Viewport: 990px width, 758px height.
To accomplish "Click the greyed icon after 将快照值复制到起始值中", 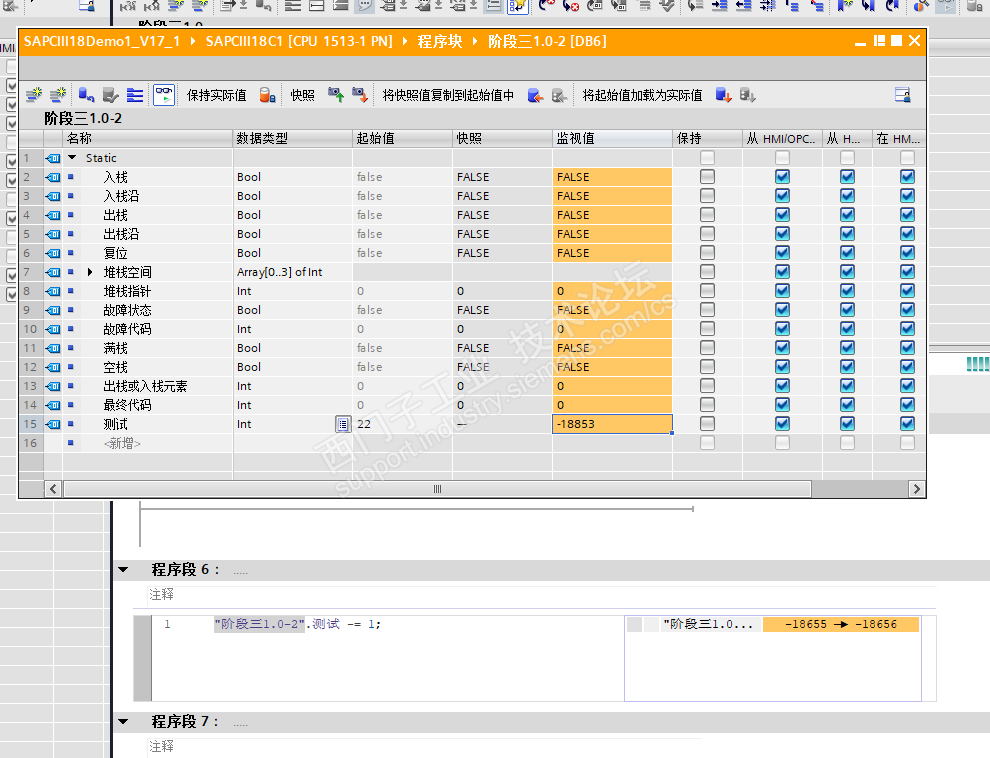I will point(559,95).
